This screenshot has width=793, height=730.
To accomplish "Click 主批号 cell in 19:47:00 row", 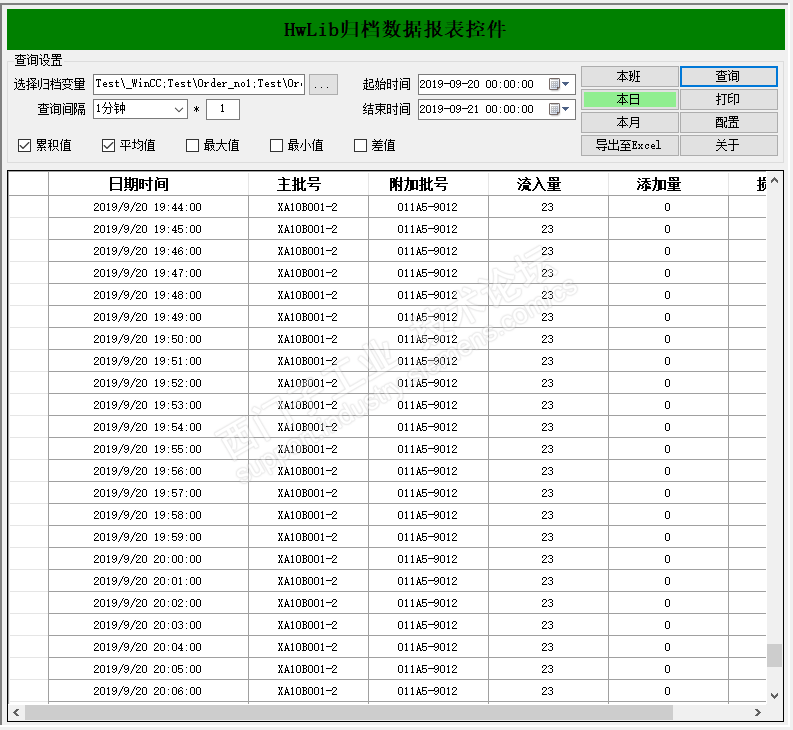I will [308, 273].
